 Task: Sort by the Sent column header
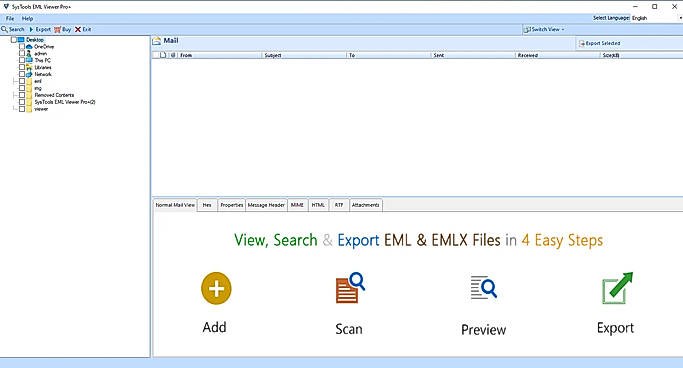click(x=473, y=55)
